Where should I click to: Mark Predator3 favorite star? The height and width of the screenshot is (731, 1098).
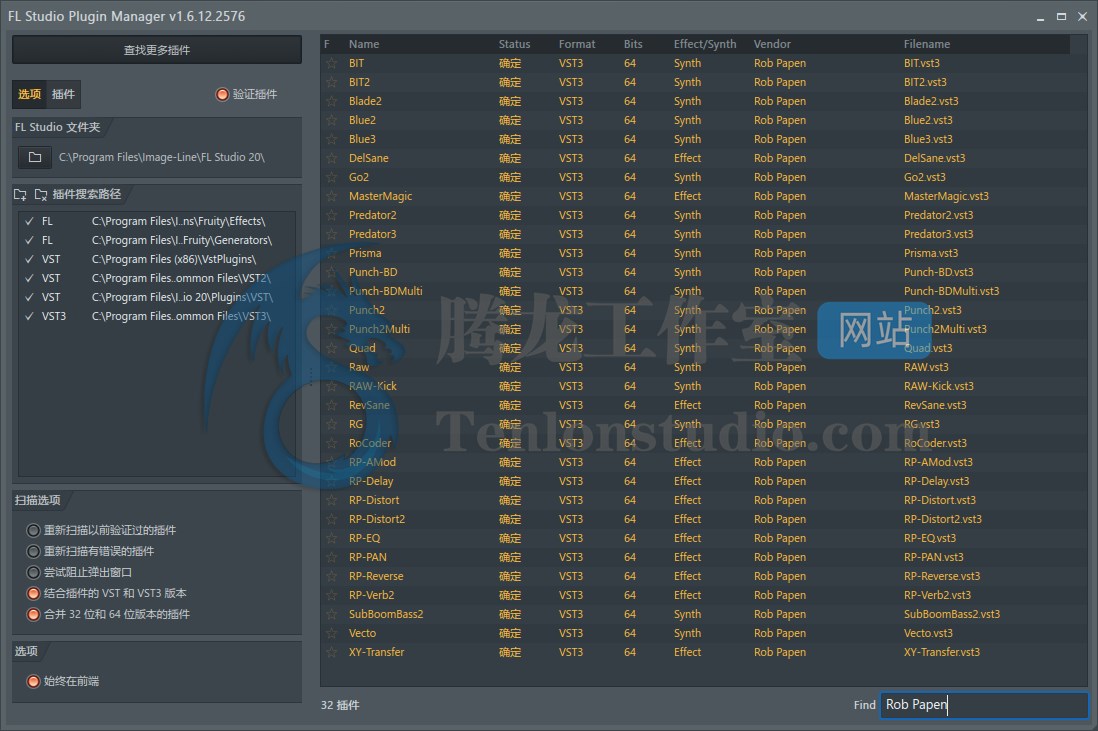tap(331, 234)
